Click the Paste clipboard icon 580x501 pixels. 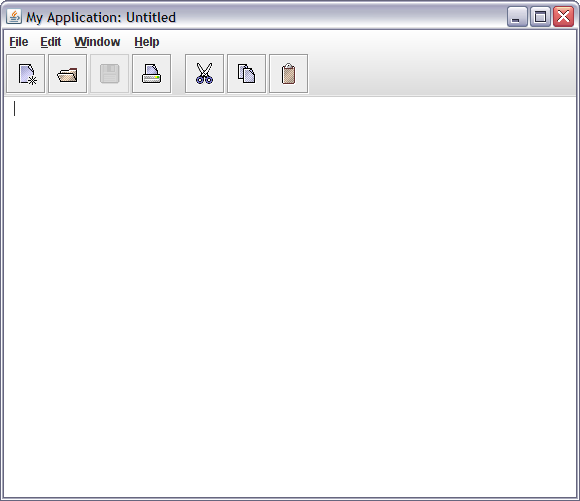point(288,74)
